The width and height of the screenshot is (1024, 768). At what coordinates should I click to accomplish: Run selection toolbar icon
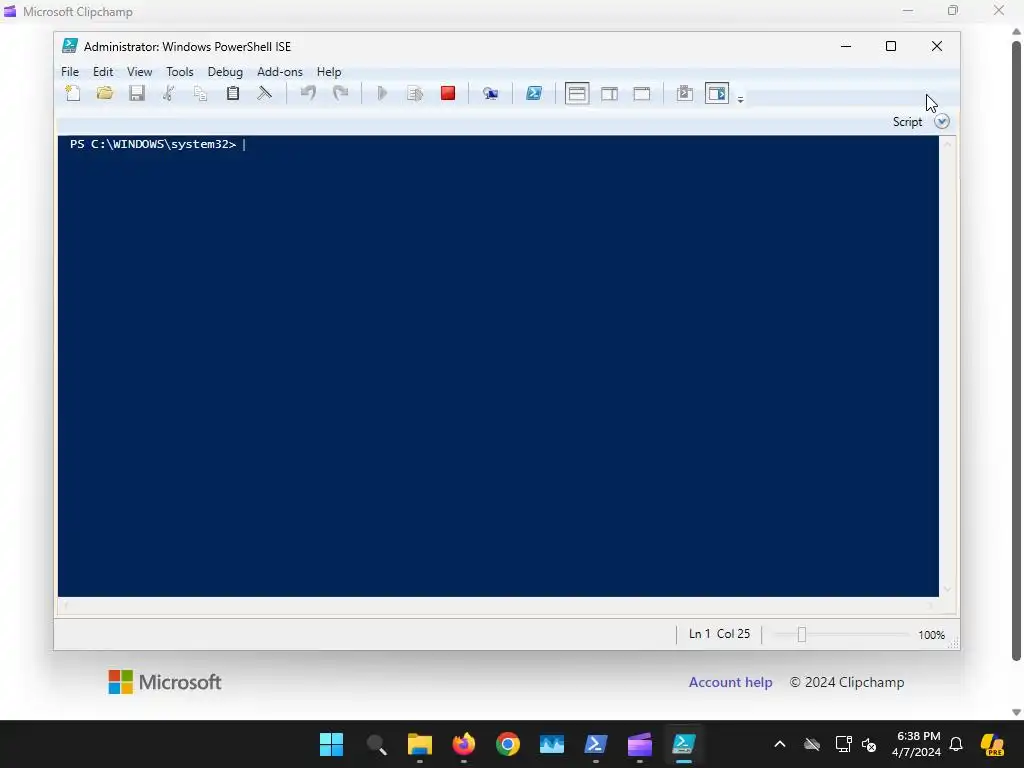415,93
